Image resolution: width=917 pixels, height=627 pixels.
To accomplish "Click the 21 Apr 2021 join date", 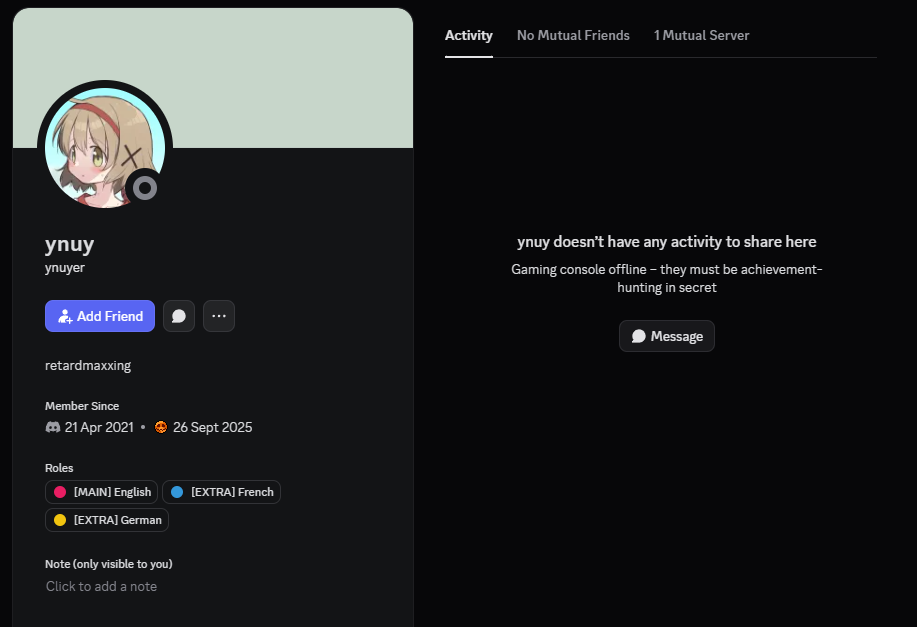I will click(99, 428).
